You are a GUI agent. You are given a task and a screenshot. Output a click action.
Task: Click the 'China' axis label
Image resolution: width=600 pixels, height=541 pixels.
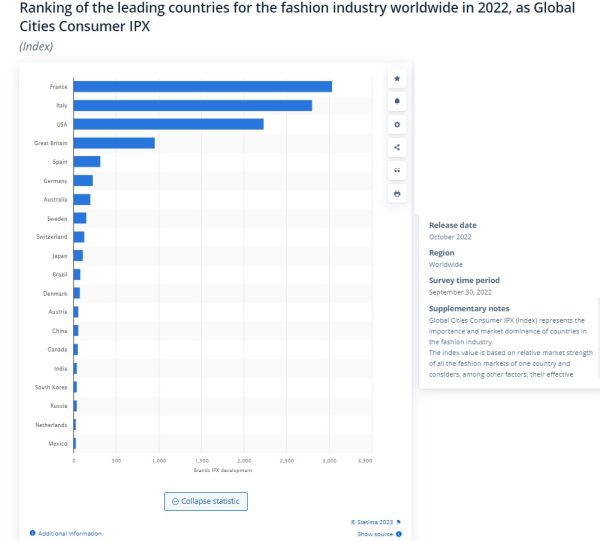coord(59,331)
